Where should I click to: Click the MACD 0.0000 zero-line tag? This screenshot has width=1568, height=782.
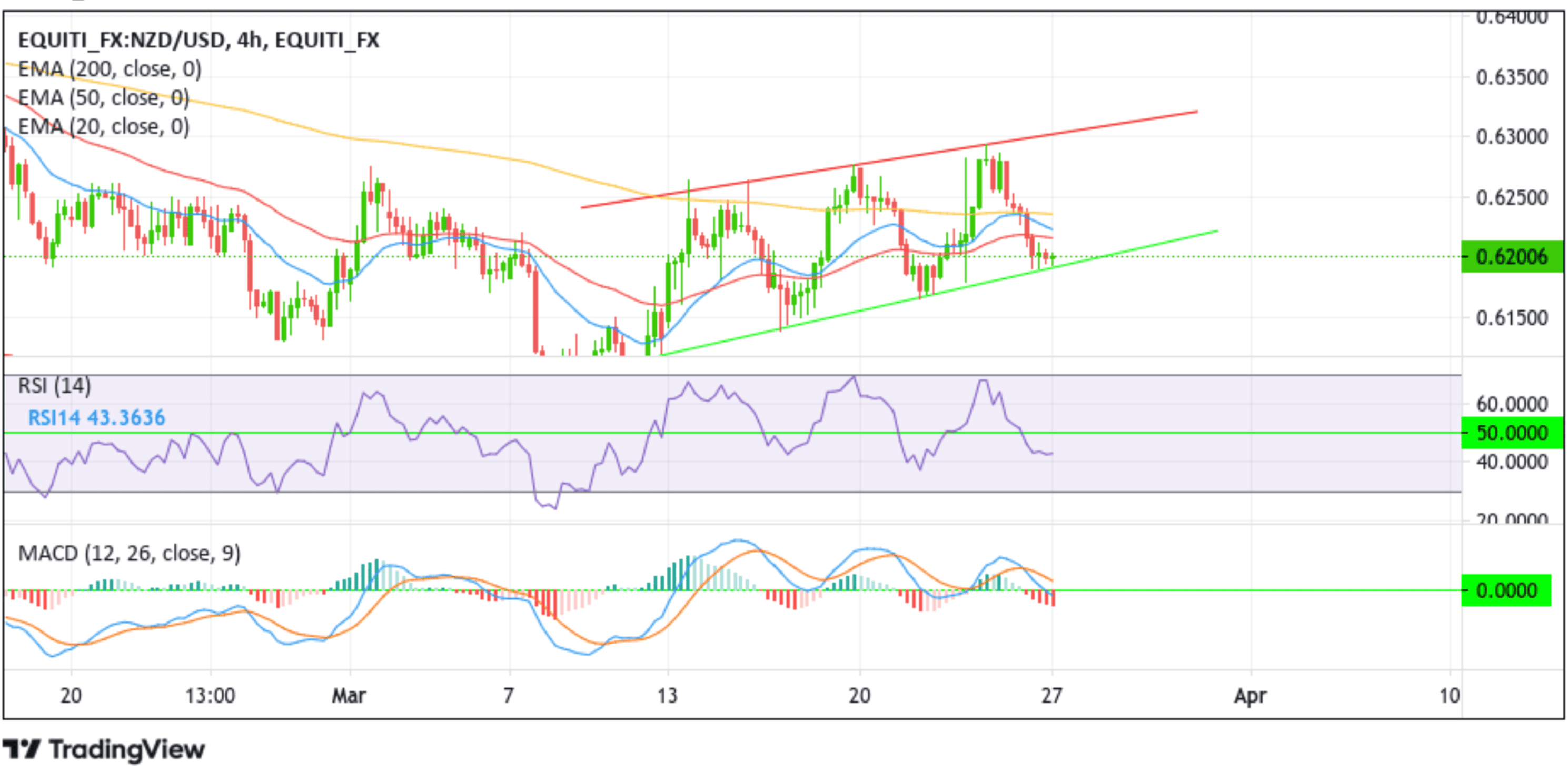tap(1506, 590)
